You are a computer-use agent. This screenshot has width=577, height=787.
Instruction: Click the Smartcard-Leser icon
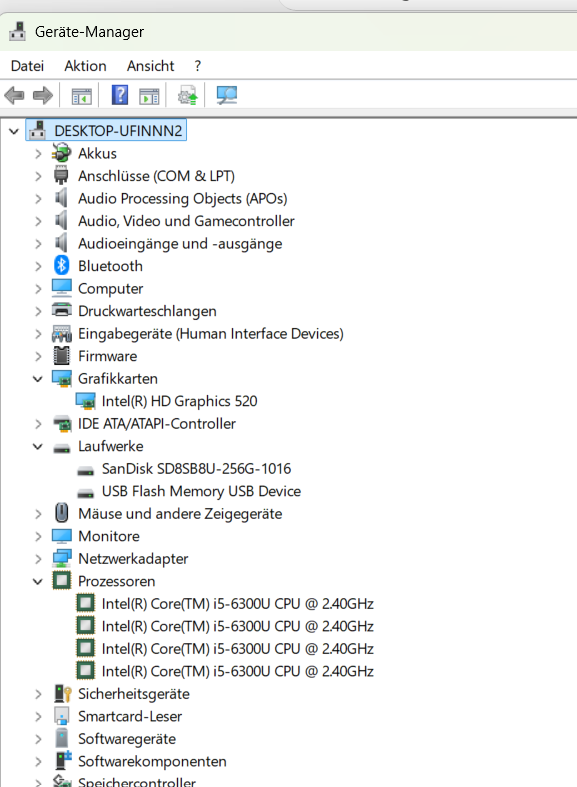click(x=62, y=716)
